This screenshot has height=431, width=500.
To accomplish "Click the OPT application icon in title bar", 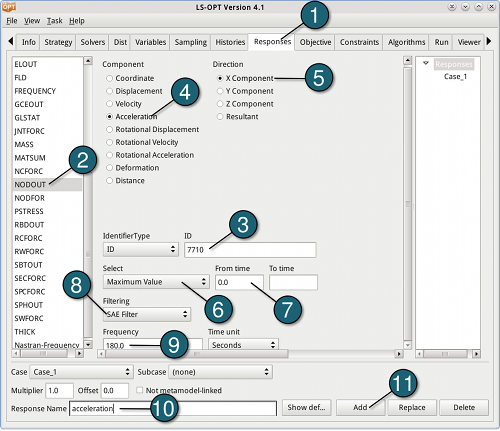I will point(9,7).
